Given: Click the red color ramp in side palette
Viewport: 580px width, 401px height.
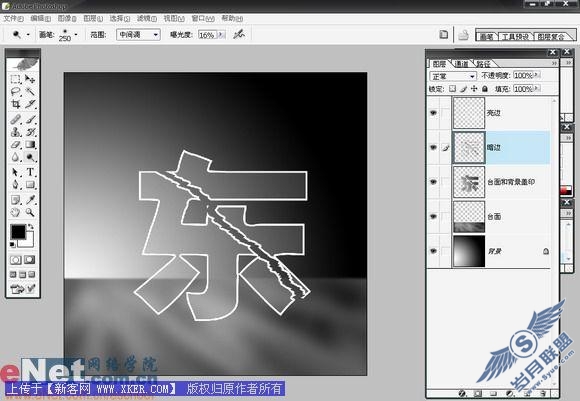Looking at the screenshot, I should [x=566, y=191].
